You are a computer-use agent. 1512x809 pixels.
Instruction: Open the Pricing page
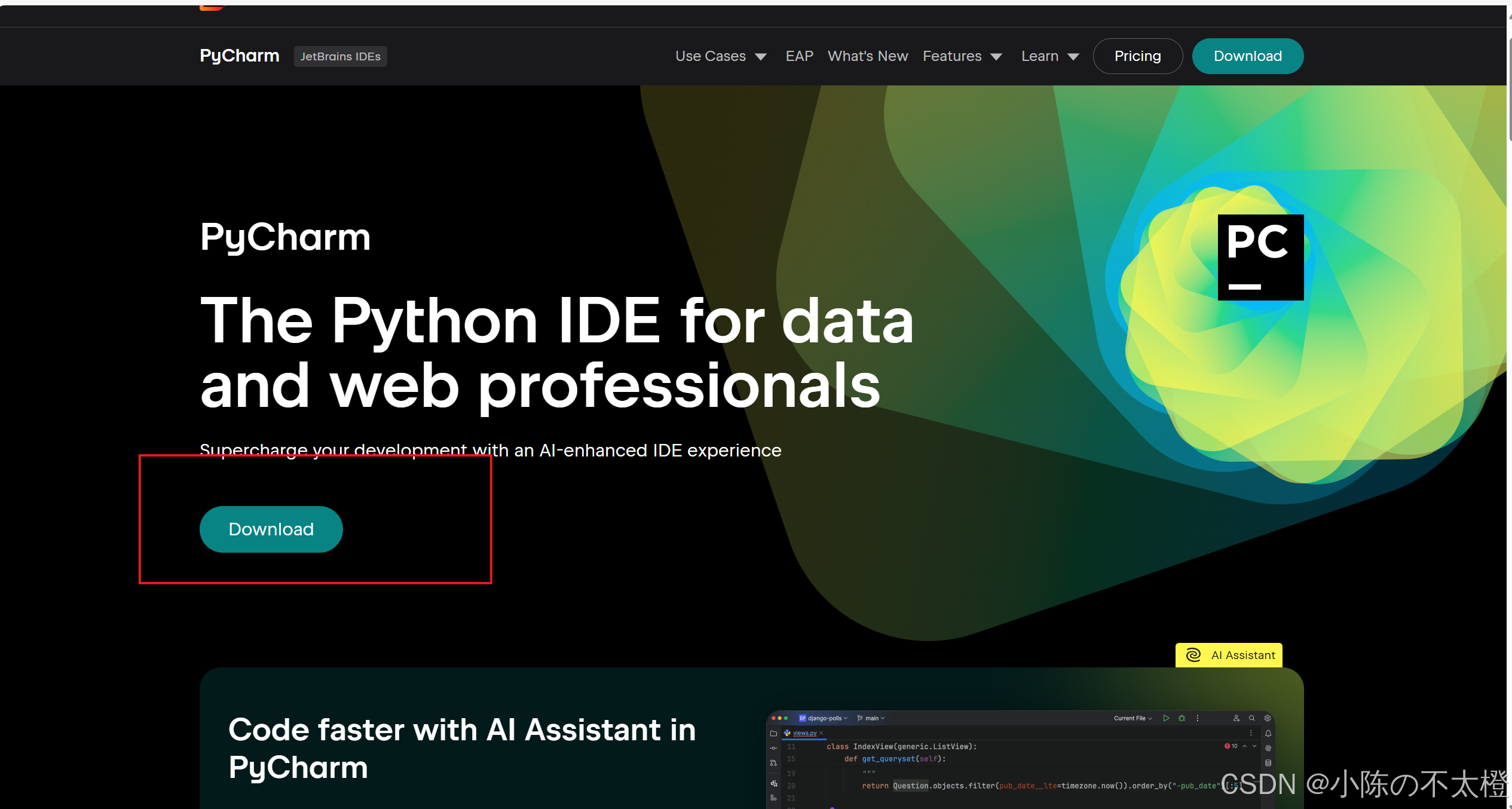(1137, 56)
